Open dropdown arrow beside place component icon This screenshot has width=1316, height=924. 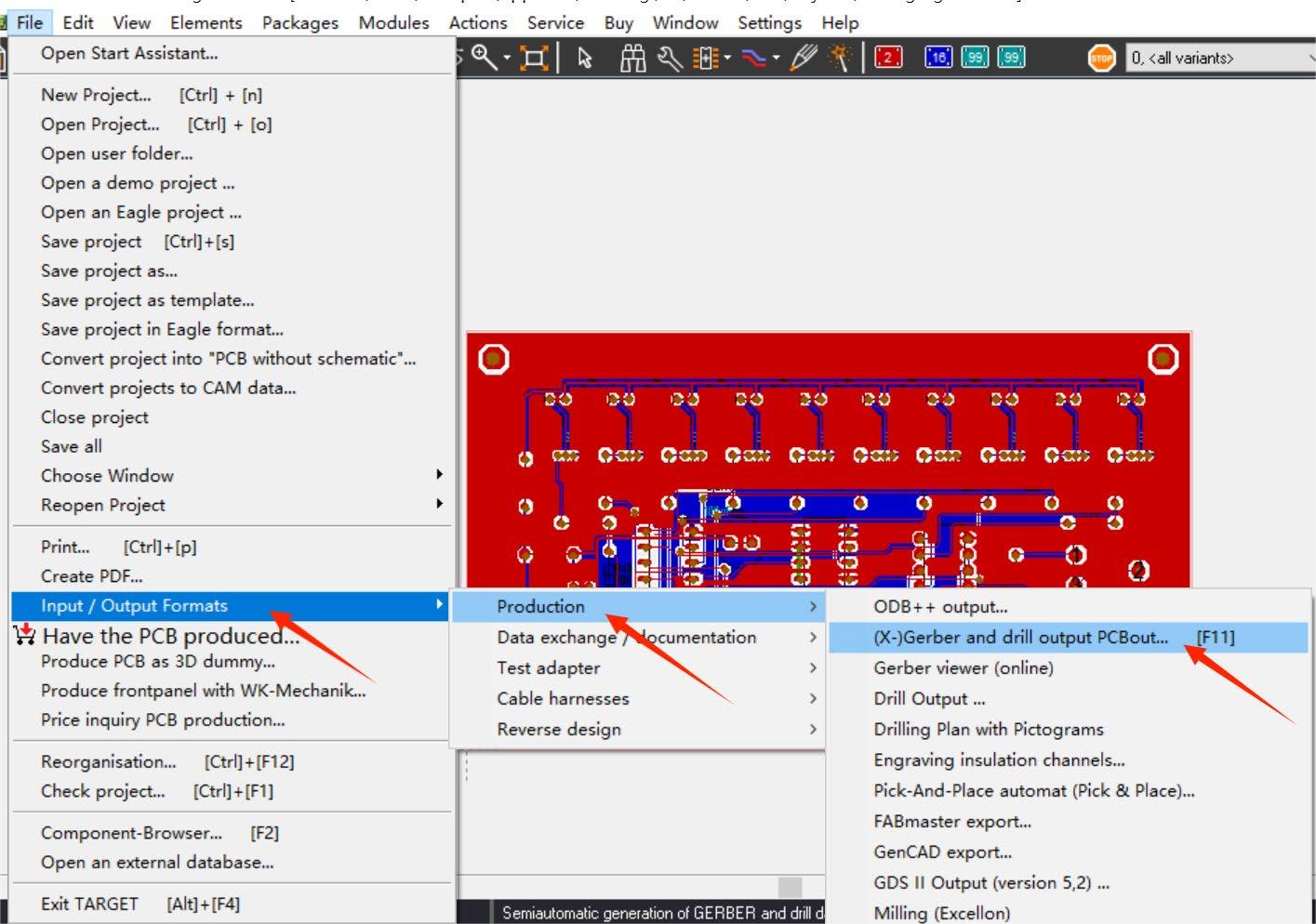(727, 59)
